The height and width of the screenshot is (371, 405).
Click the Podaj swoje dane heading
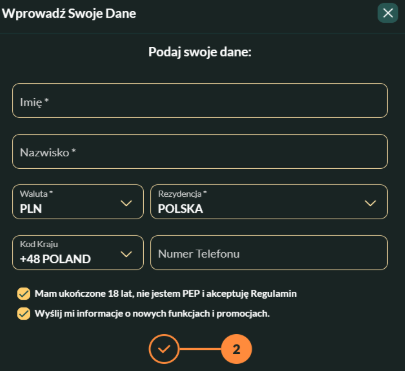coord(200,52)
